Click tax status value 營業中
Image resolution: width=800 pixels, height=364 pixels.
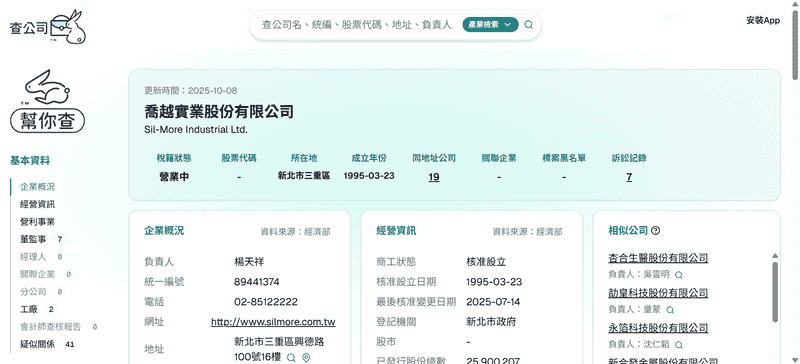174,177
